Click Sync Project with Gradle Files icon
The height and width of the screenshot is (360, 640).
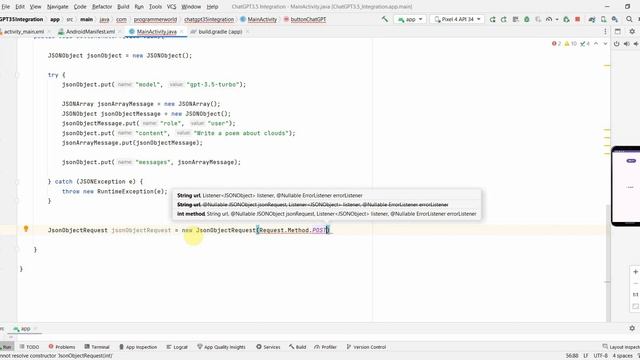592,19
